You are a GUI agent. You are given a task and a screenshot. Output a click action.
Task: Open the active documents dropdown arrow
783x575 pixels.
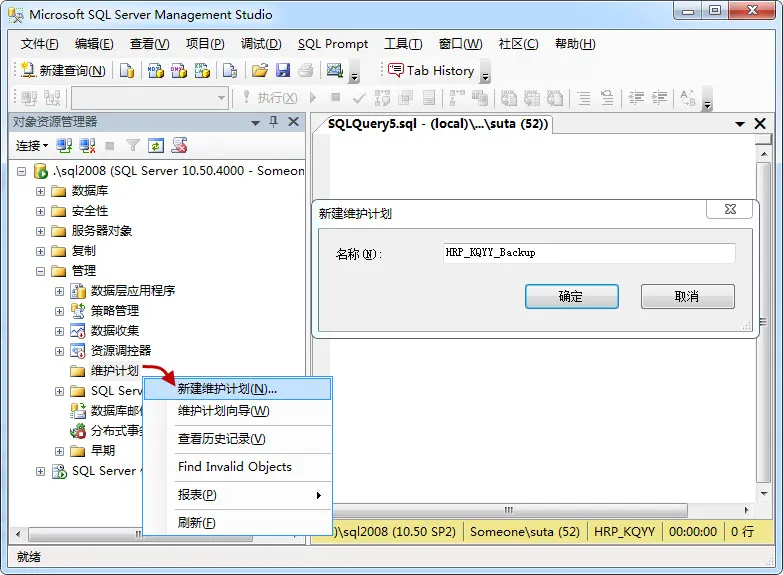click(x=740, y=124)
